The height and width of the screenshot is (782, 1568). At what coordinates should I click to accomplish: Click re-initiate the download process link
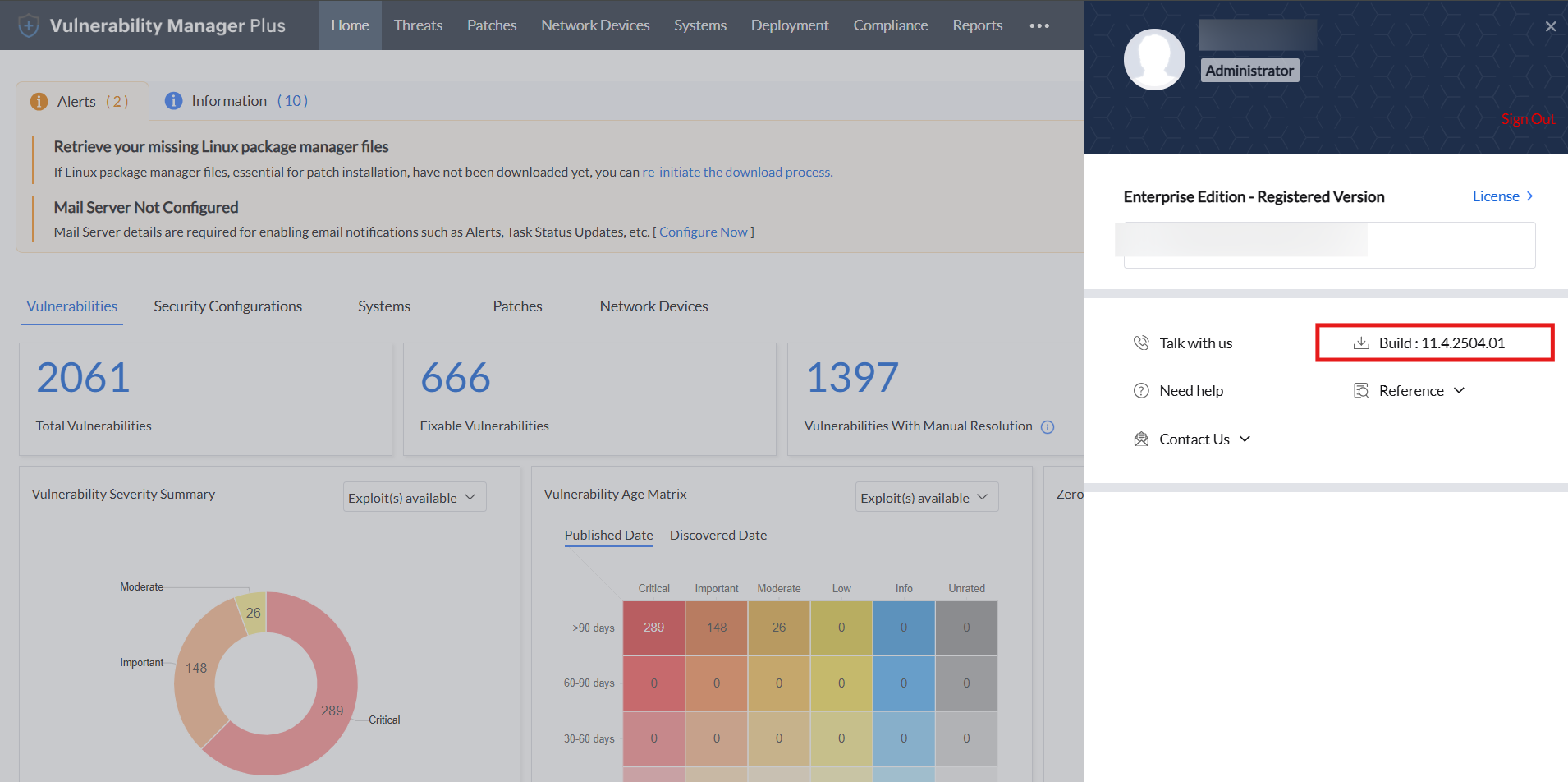(x=737, y=172)
